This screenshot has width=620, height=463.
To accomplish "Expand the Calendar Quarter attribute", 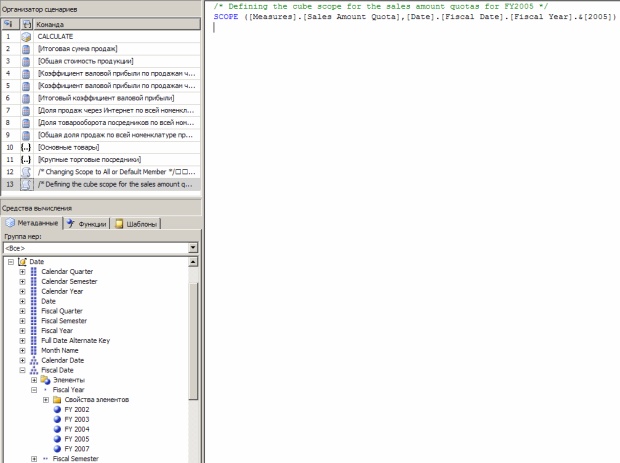I will [22, 271].
